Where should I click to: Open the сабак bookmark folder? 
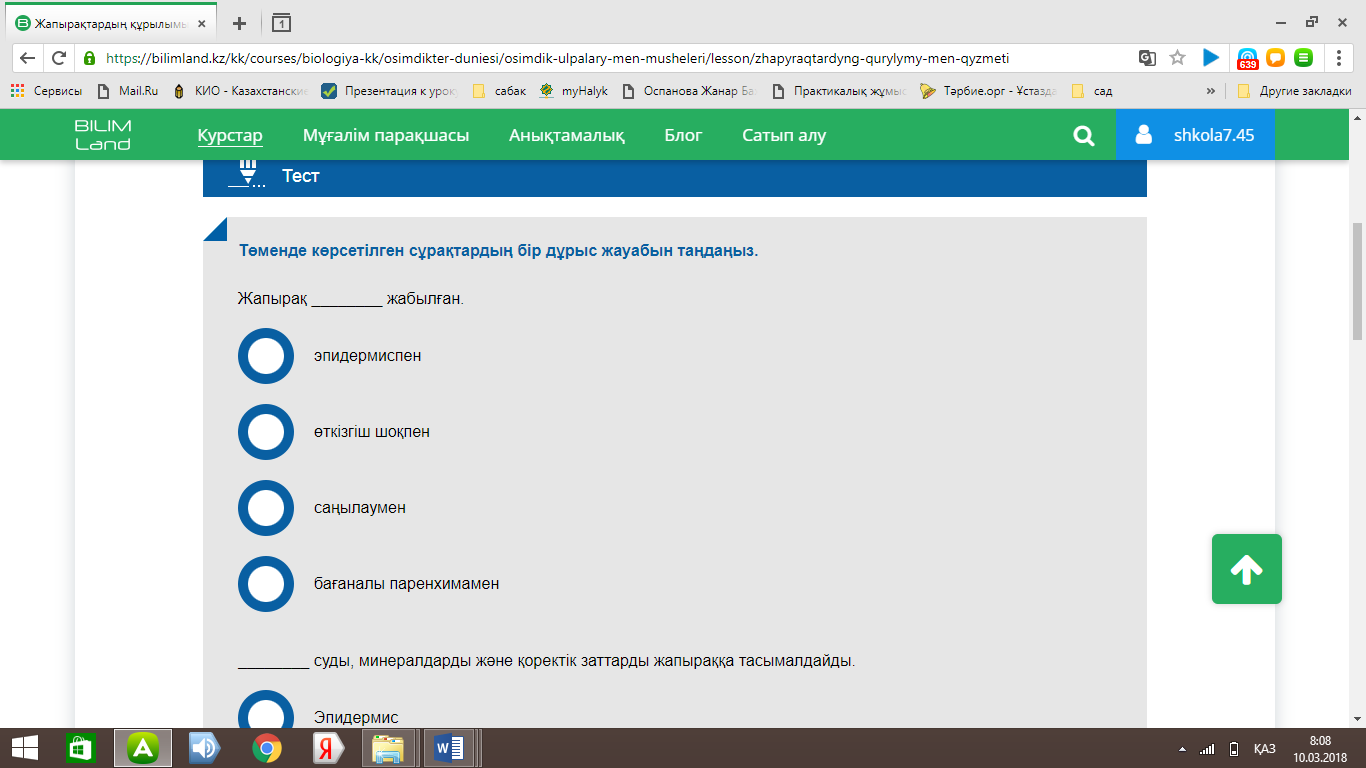(x=499, y=91)
